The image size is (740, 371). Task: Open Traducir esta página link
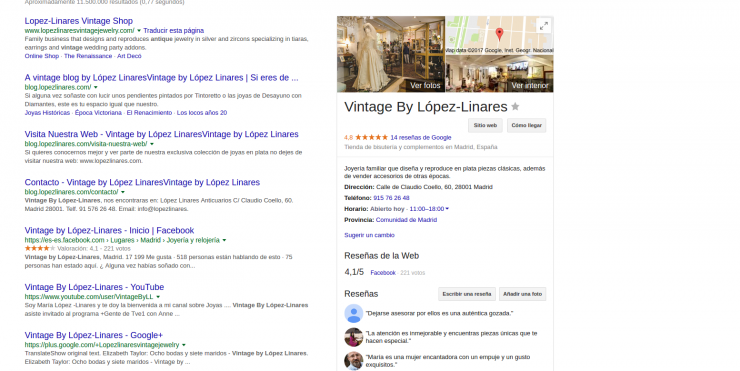pos(174,31)
